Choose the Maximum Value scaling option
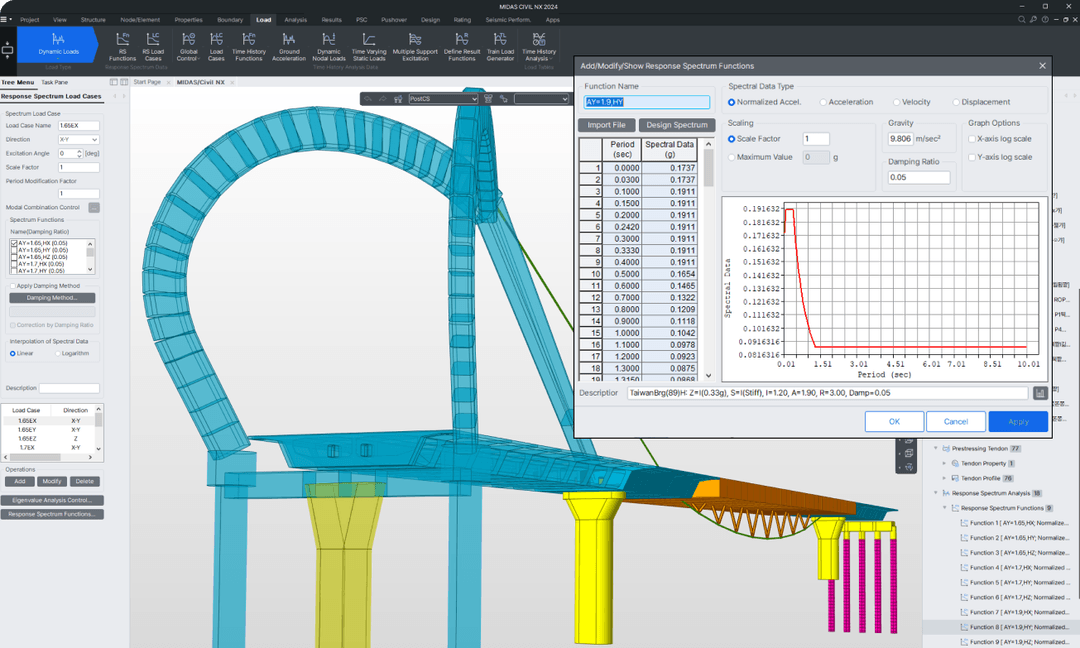Viewport: 1080px width, 648px height. (x=732, y=157)
